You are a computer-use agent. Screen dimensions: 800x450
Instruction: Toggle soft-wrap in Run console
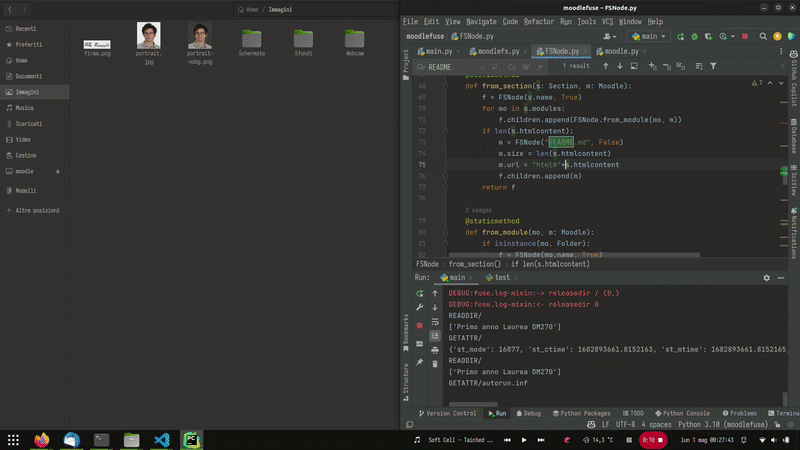coord(435,322)
